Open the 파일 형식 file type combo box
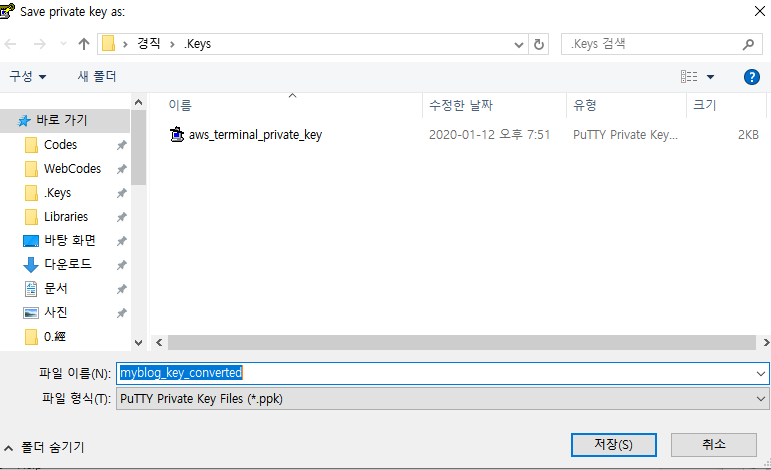The height and width of the screenshot is (470, 771). point(443,398)
